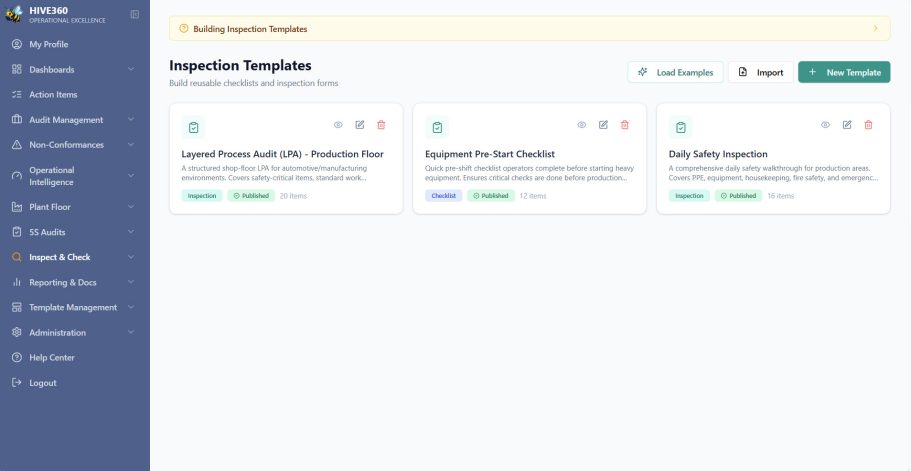Edit the Equipment Pre-Start Checklist template
The width and height of the screenshot is (911, 471).
click(603, 125)
